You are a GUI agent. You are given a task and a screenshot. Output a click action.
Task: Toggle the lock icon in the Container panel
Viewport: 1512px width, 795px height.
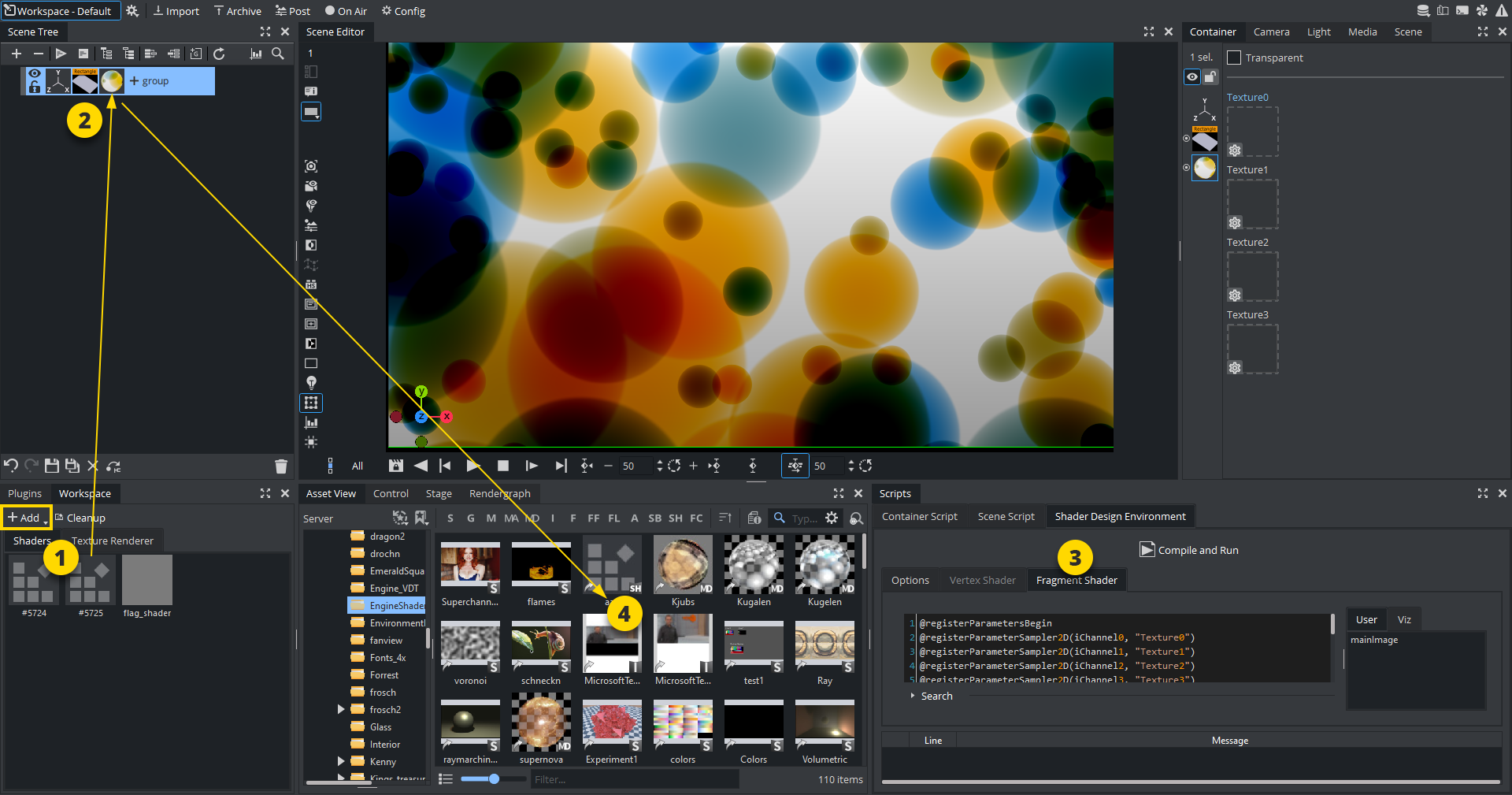pyautogui.click(x=1210, y=76)
